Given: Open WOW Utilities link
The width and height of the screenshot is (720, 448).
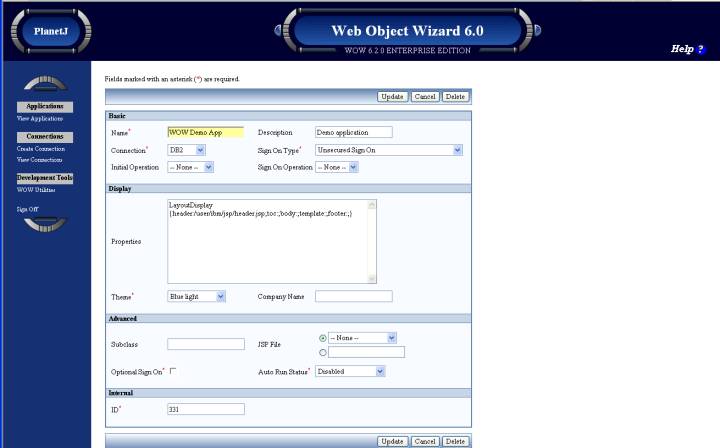Looking at the screenshot, I should (36, 190).
